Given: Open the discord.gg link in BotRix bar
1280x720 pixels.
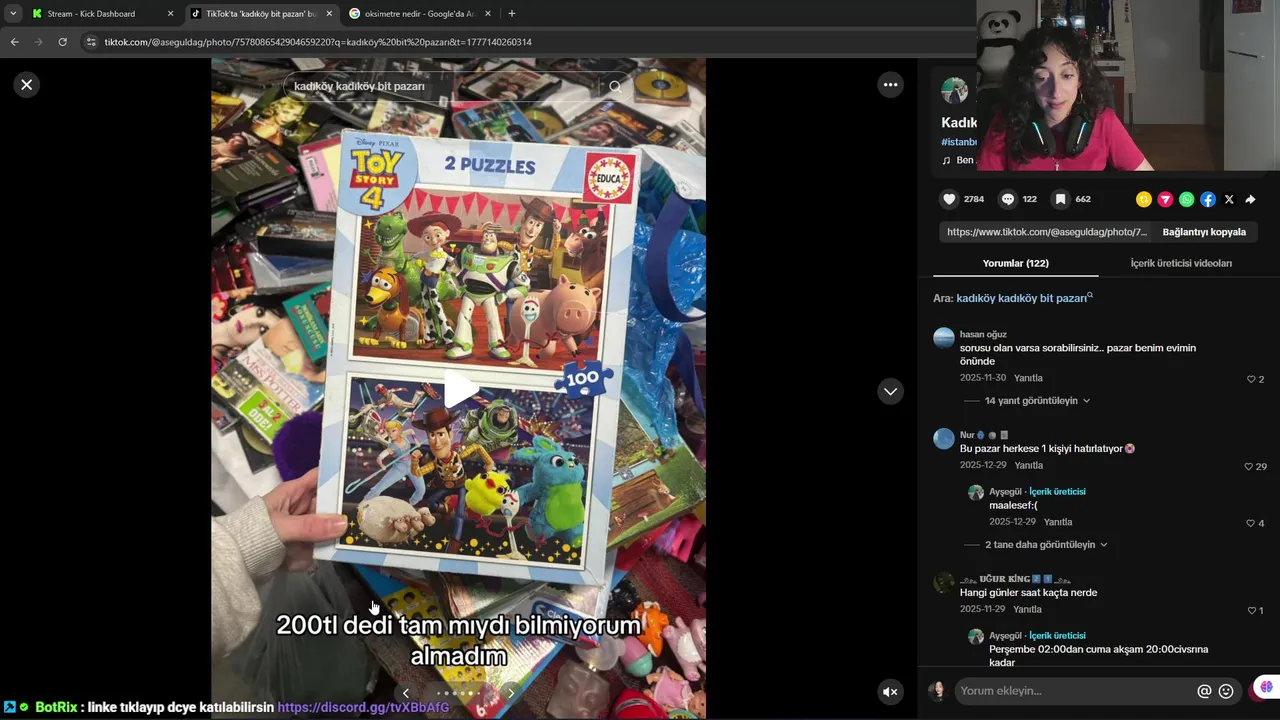Looking at the screenshot, I should (x=363, y=707).
